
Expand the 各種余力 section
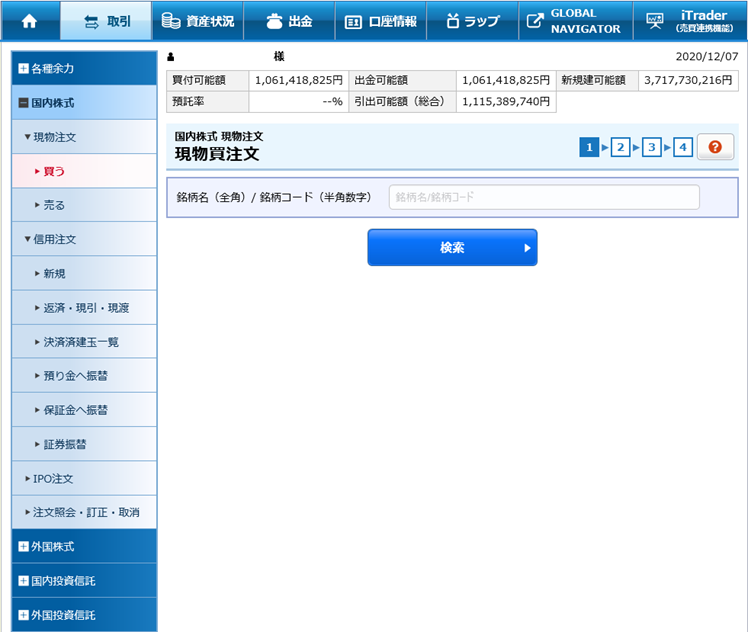point(84,68)
